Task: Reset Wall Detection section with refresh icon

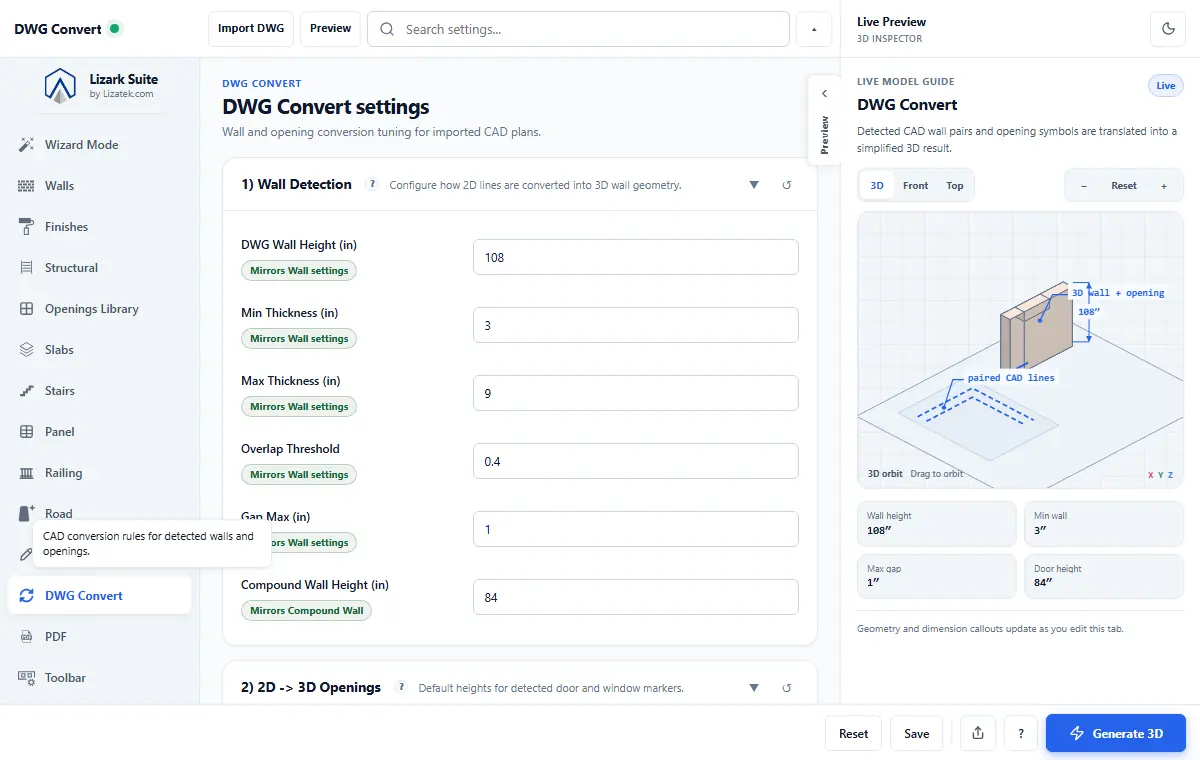Action: [786, 185]
